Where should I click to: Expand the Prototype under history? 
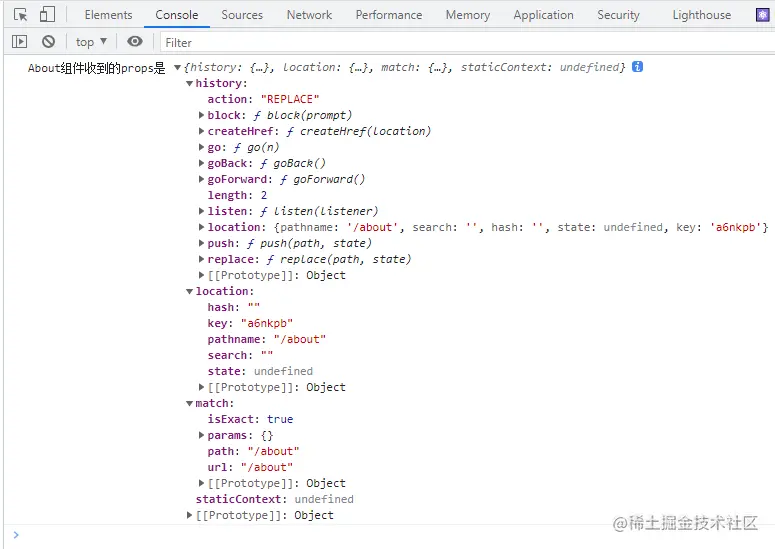pos(201,275)
